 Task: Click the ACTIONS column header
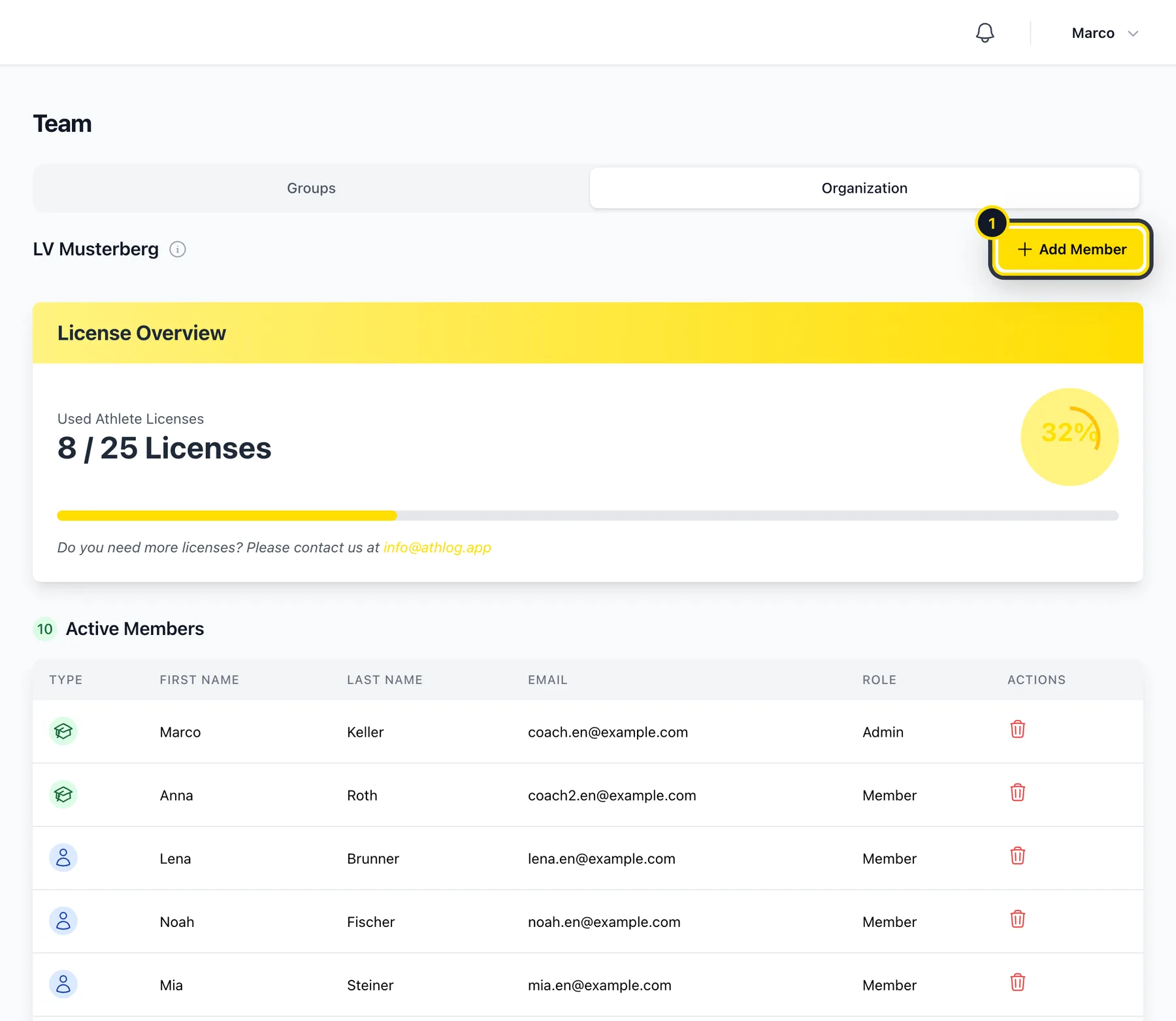tap(1036, 680)
